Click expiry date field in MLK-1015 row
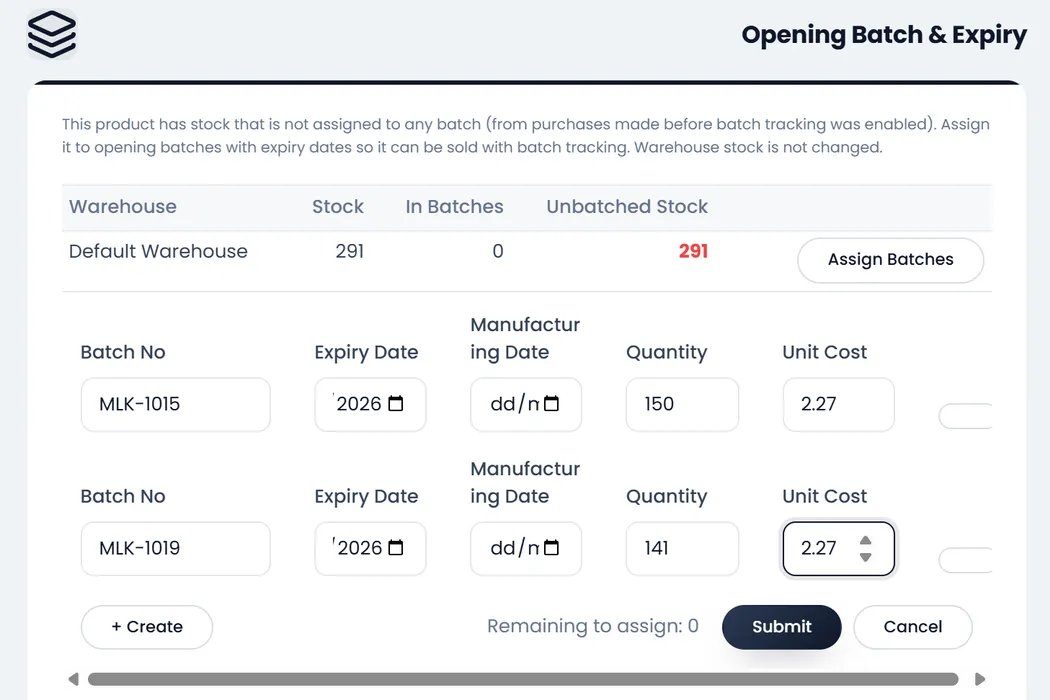This screenshot has width=1050, height=700. pyautogui.click(x=370, y=405)
